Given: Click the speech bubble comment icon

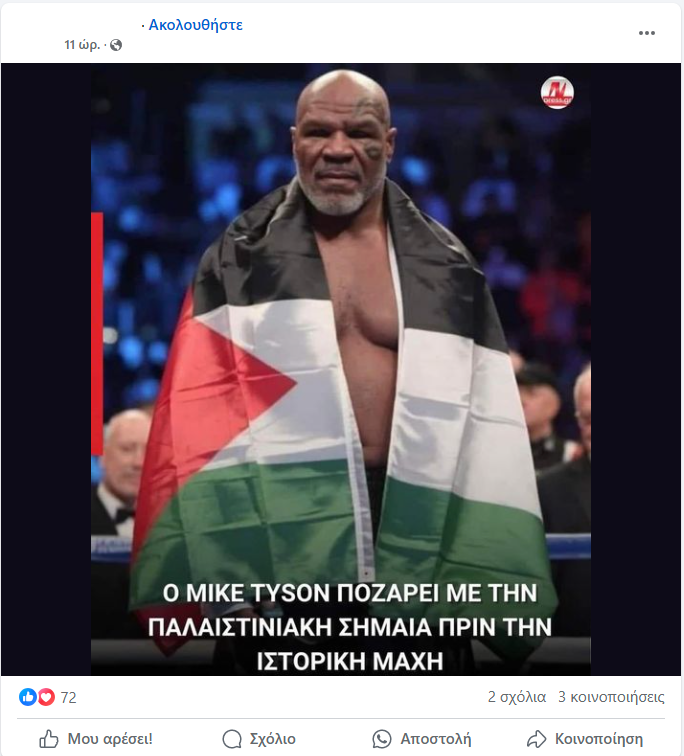Looking at the screenshot, I should click(x=232, y=739).
